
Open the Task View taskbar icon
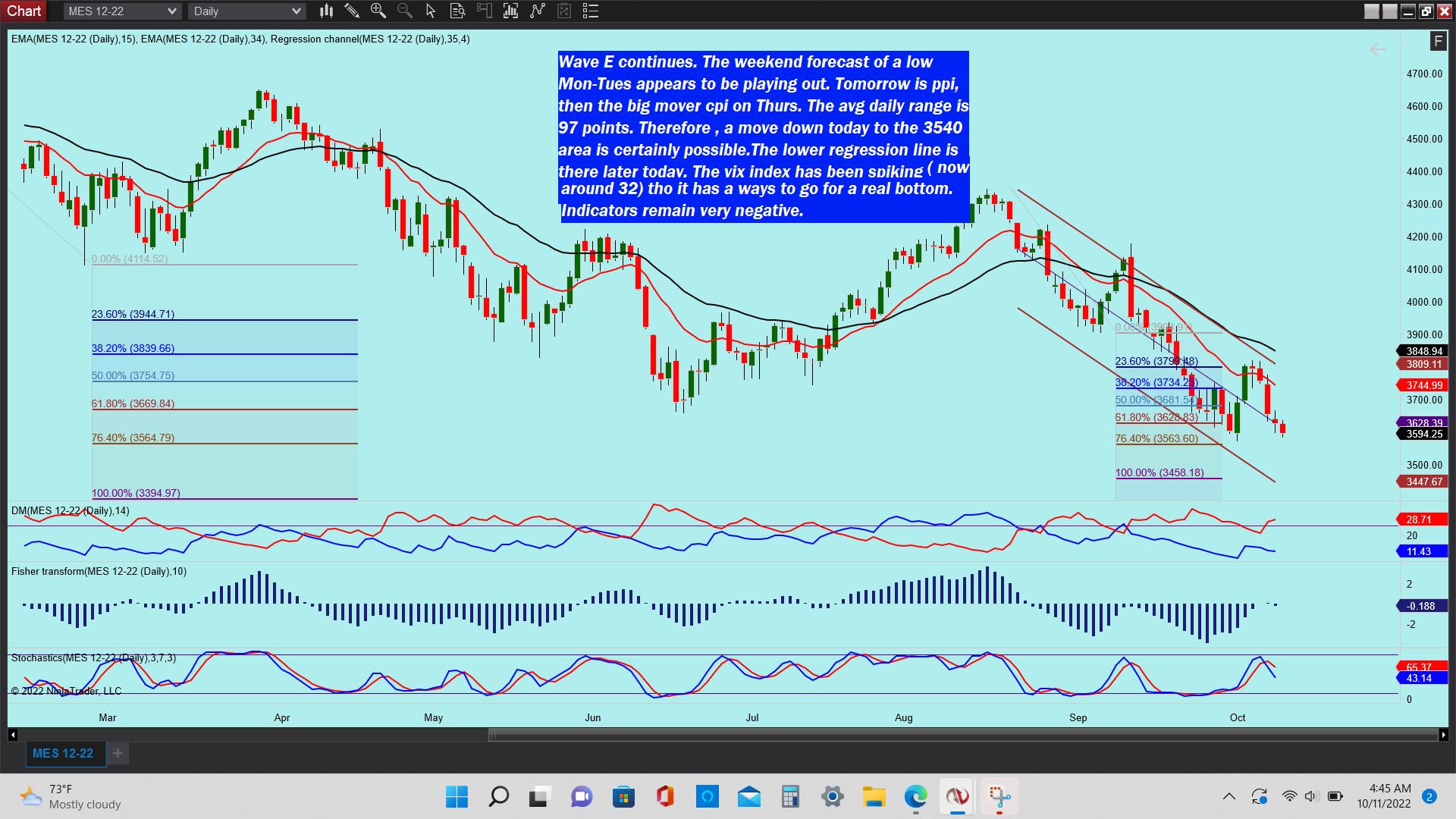(x=539, y=796)
